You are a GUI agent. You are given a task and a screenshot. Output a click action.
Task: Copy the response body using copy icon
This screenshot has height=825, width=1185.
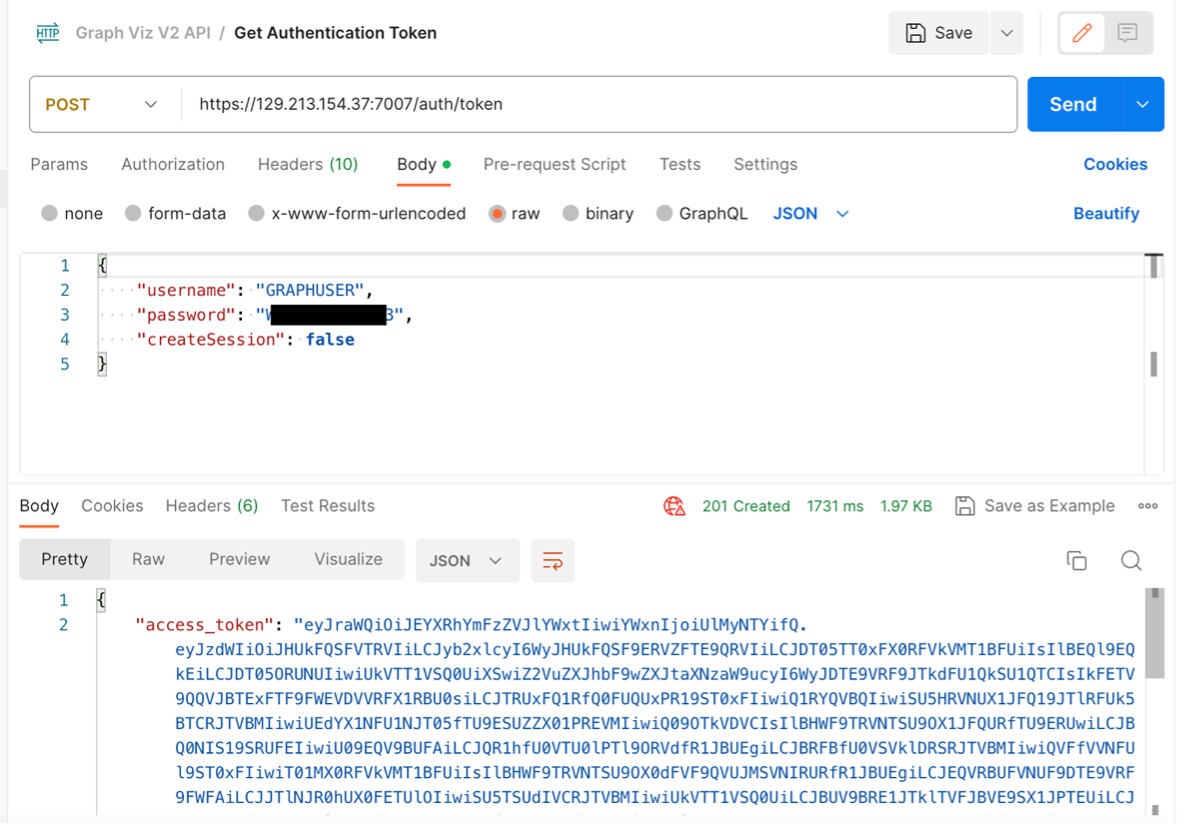pyautogui.click(x=1076, y=561)
